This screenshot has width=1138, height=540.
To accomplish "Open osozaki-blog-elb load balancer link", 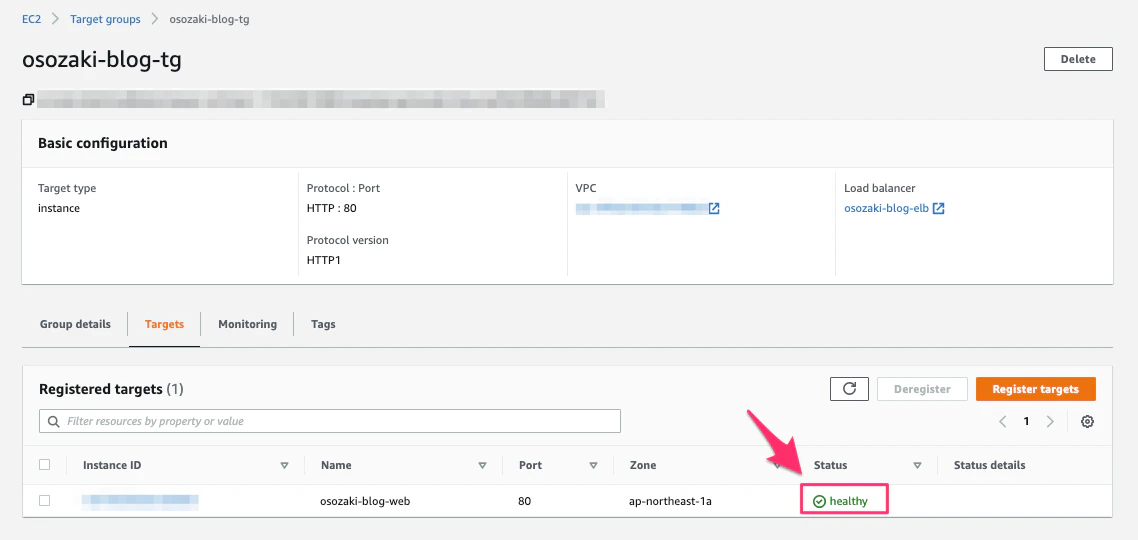I will point(886,208).
